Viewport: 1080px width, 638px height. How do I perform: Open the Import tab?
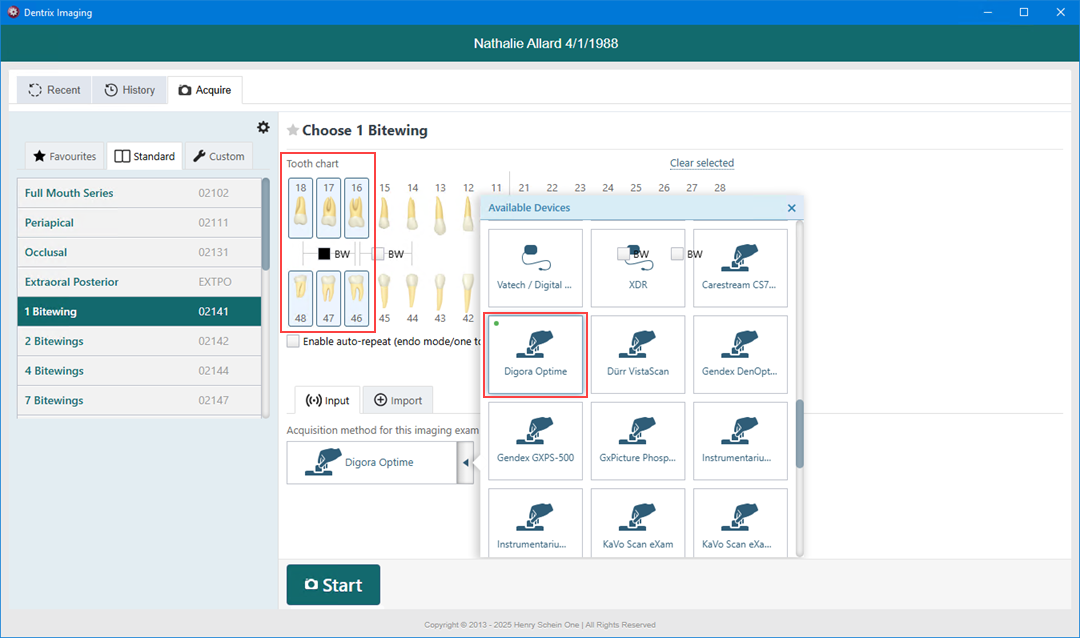[x=397, y=400]
